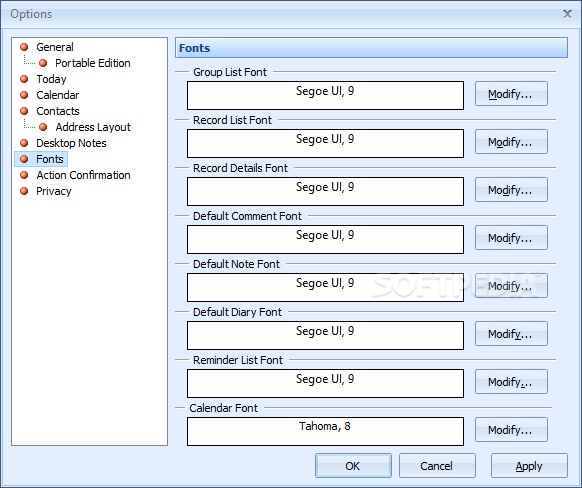Modify the Group List Font

(511, 94)
